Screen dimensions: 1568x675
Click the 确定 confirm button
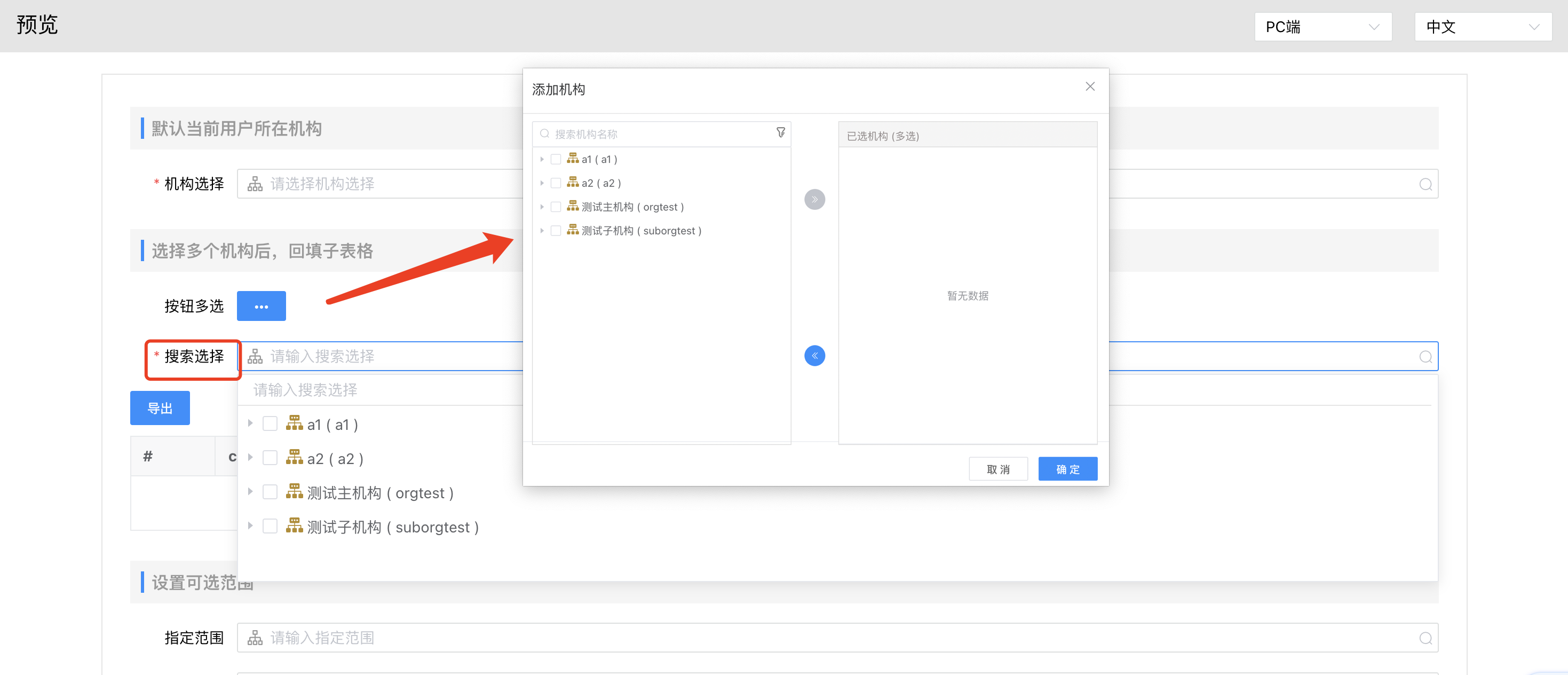pos(1067,469)
